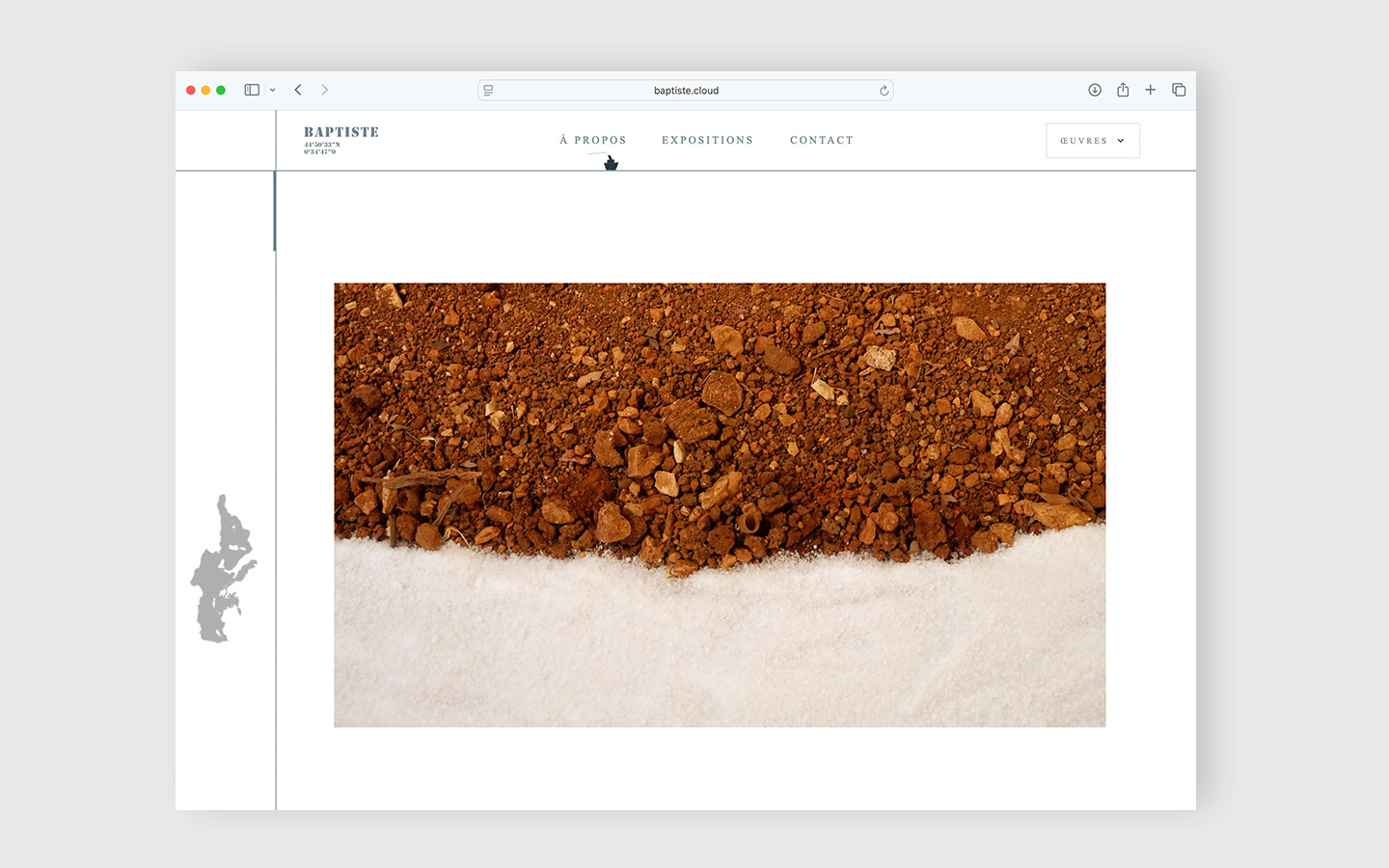Reload the current page

tap(884, 91)
